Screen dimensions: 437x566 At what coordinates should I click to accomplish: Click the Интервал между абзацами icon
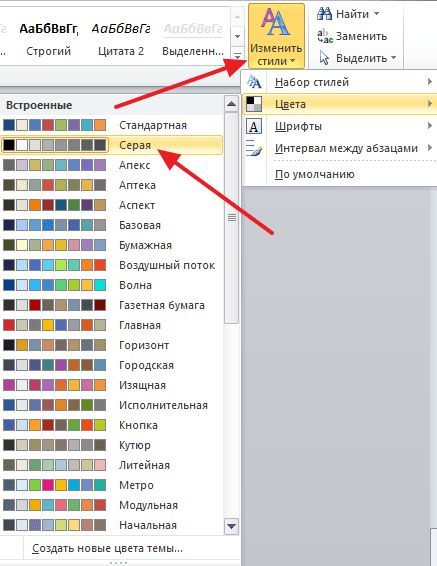pyautogui.click(x=254, y=148)
